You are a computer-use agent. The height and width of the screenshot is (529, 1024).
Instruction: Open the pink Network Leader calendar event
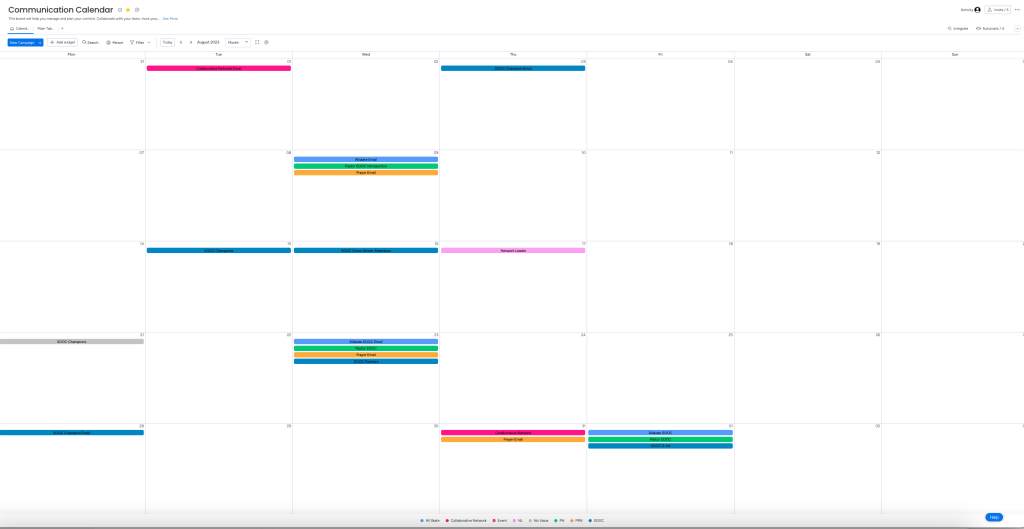(x=513, y=250)
